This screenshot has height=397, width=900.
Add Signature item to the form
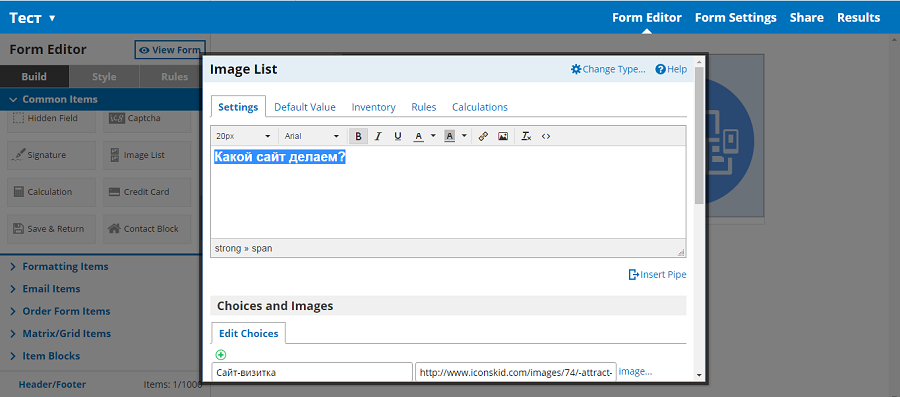click(x=51, y=155)
